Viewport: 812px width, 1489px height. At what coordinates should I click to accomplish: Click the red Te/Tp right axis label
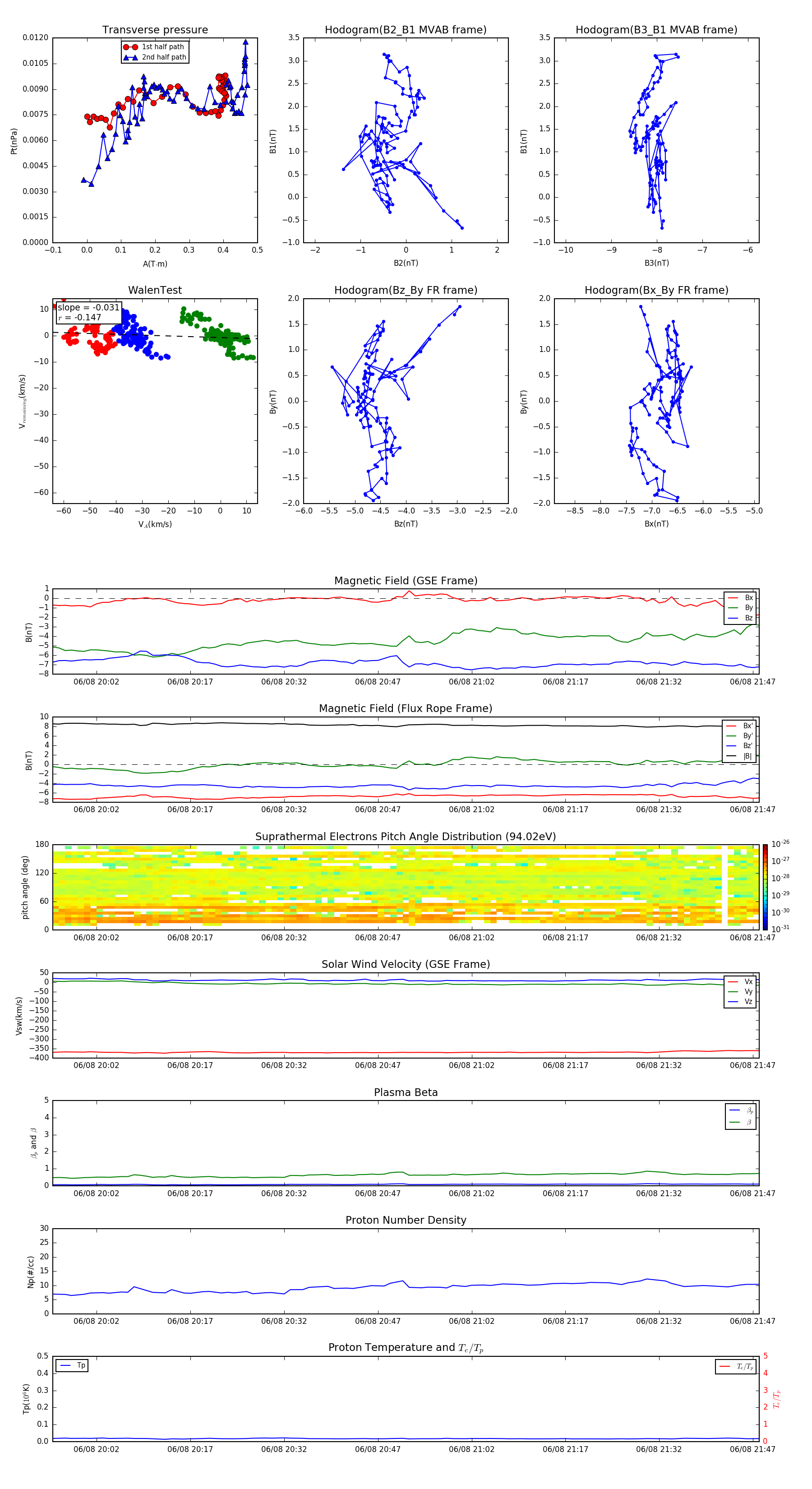click(x=777, y=1399)
